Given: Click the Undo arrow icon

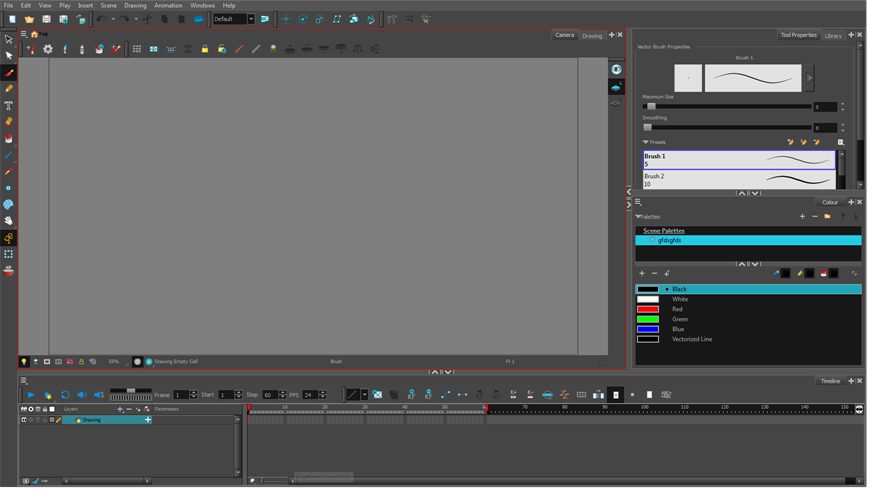Looking at the screenshot, I should [x=100, y=19].
